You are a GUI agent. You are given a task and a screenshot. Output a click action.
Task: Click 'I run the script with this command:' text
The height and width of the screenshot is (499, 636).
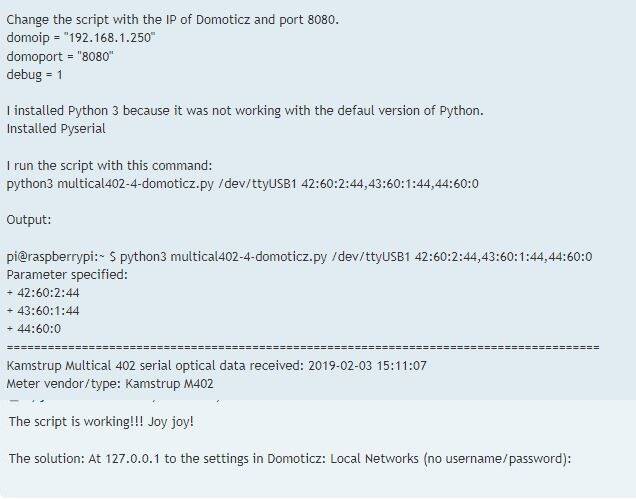pyautogui.click(x=109, y=166)
